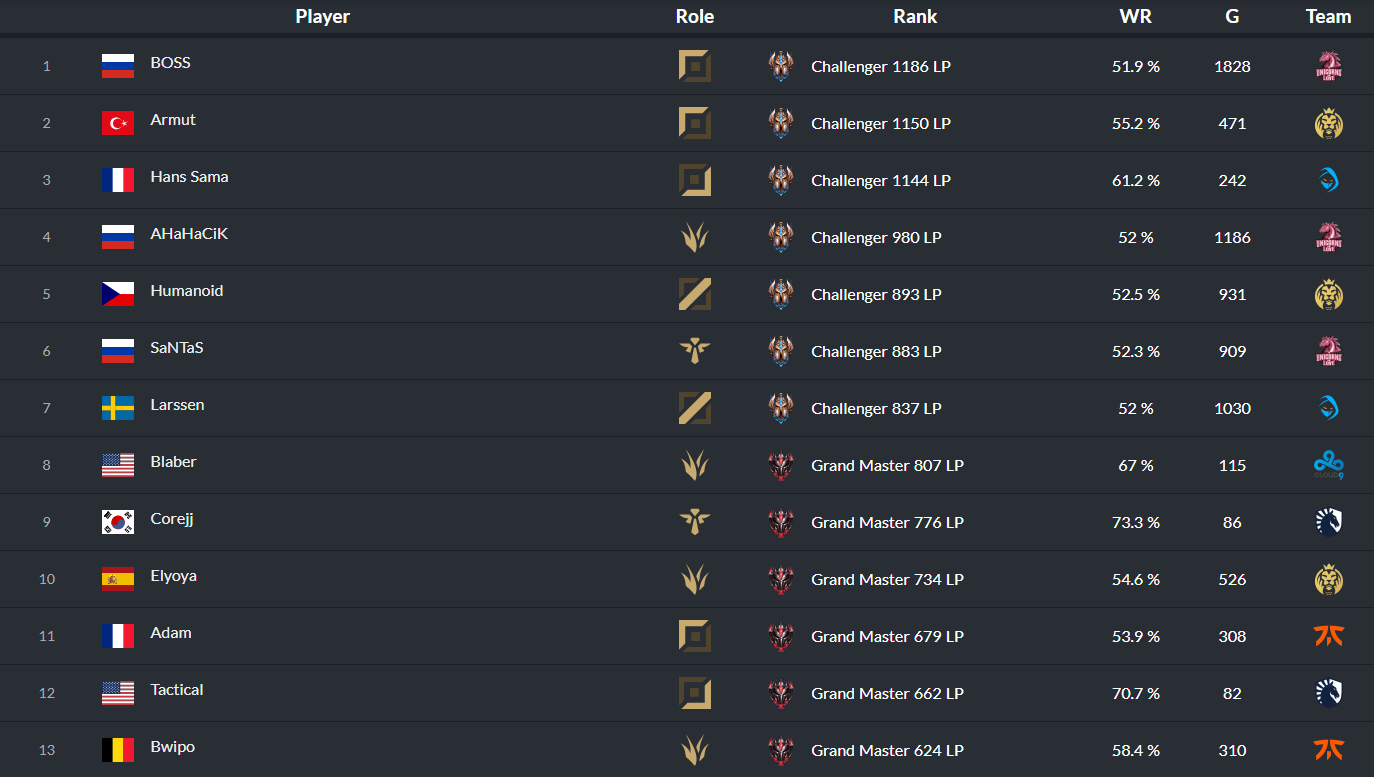Open the Bwipo player link
The width and height of the screenshot is (1374, 777).
172,747
